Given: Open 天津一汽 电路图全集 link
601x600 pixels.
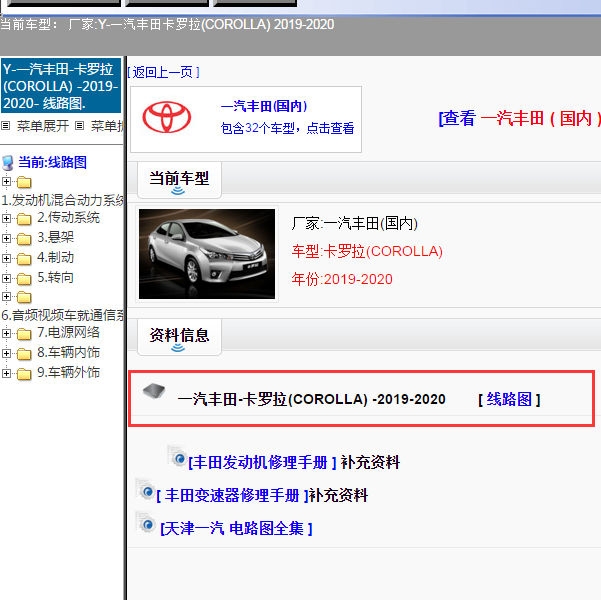Looking at the screenshot, I should pyautogui.click(x=236, y=529).
